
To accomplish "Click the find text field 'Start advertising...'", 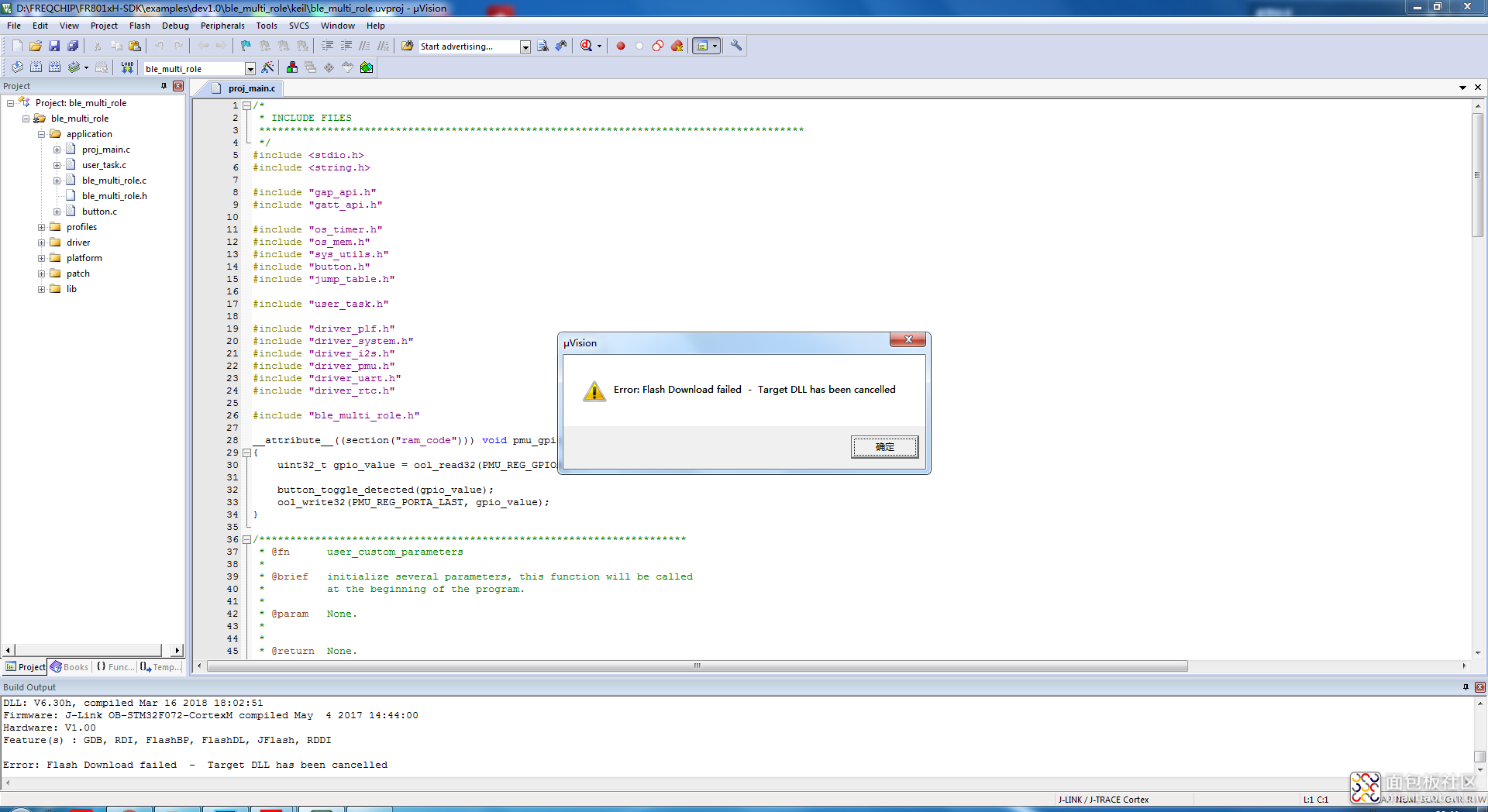I will click(468, 46).
